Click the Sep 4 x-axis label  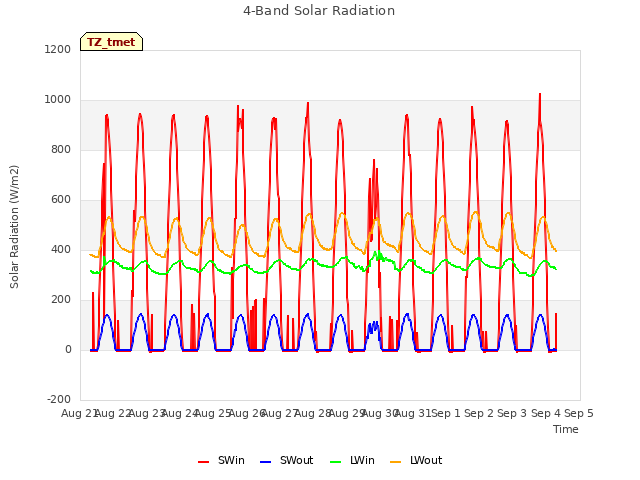pyautogui.click(x=546, y=413)
